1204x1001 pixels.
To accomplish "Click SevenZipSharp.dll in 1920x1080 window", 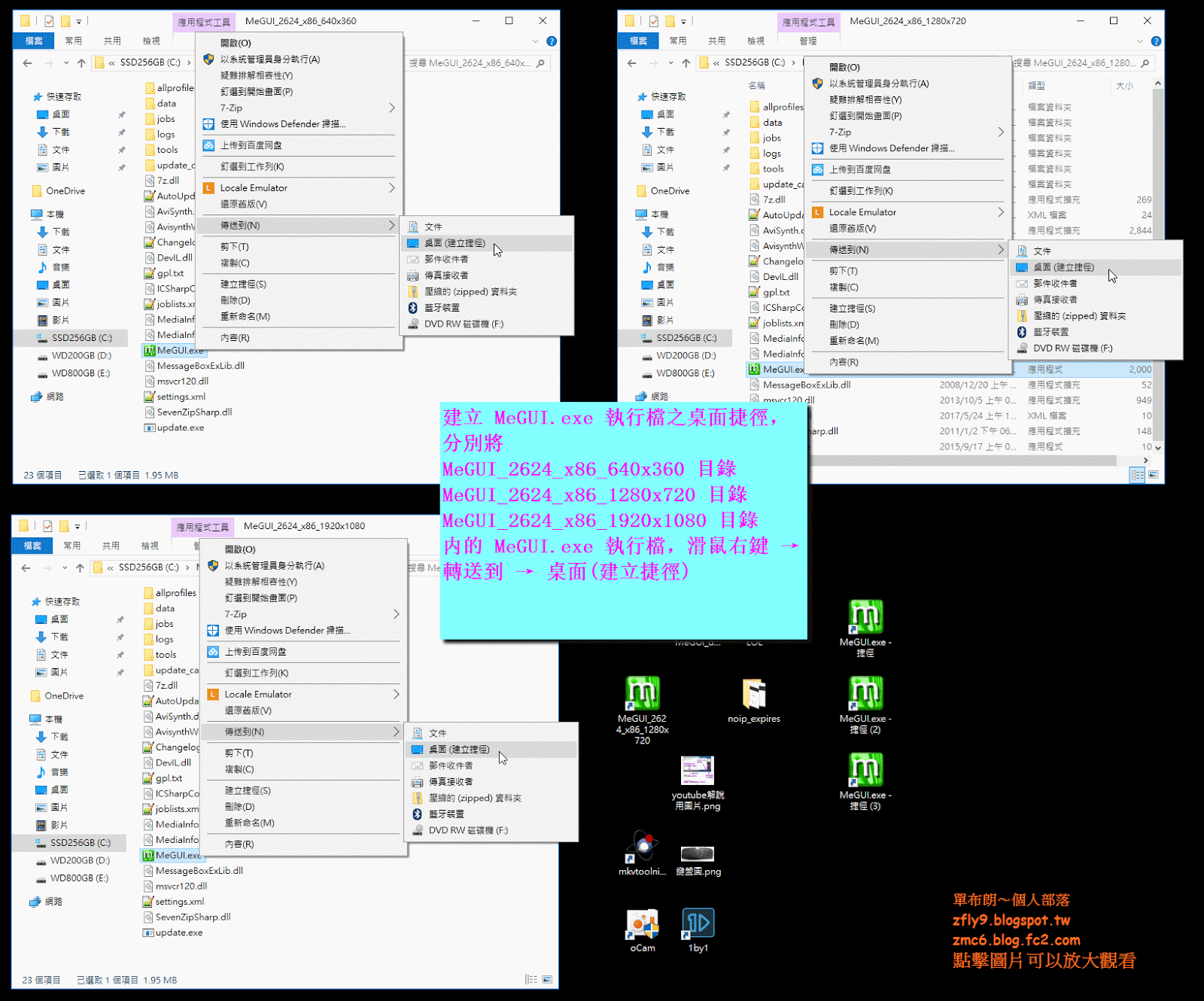I will click(x=187, y=917).
